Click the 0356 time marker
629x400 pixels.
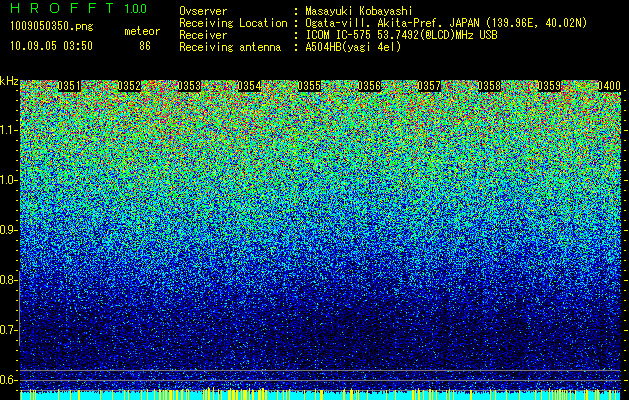click(369, 86)
